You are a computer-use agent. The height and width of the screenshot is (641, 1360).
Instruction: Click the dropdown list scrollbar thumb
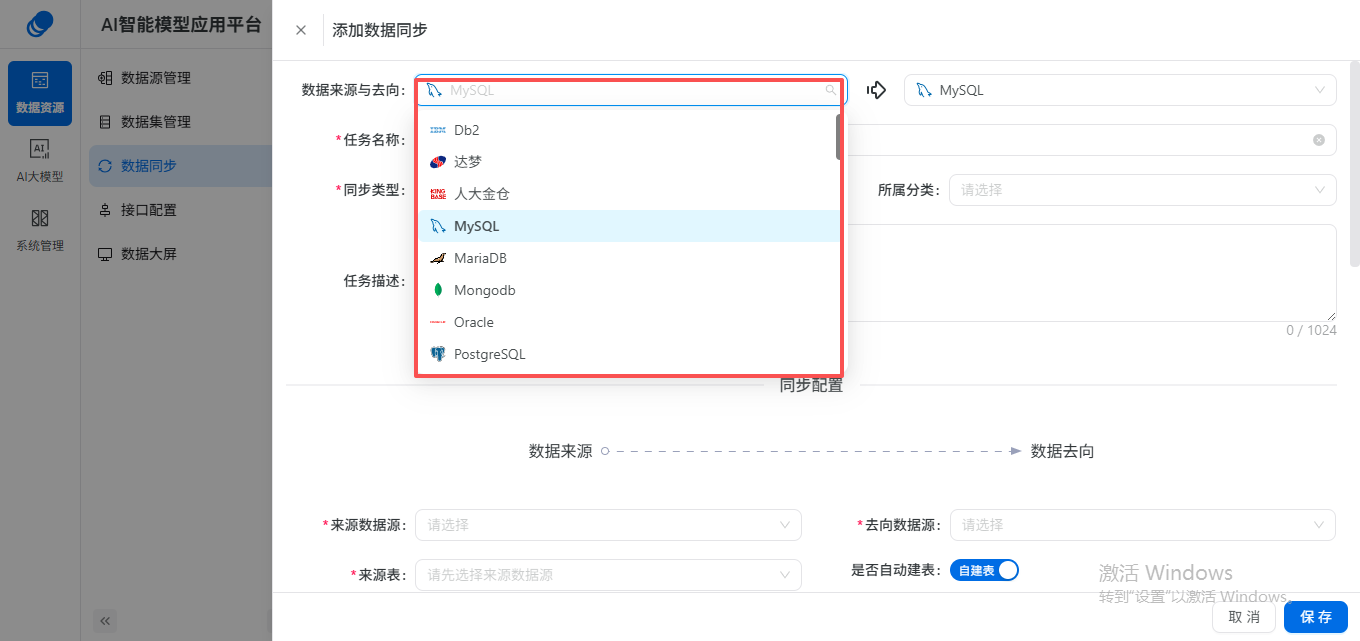838,137
